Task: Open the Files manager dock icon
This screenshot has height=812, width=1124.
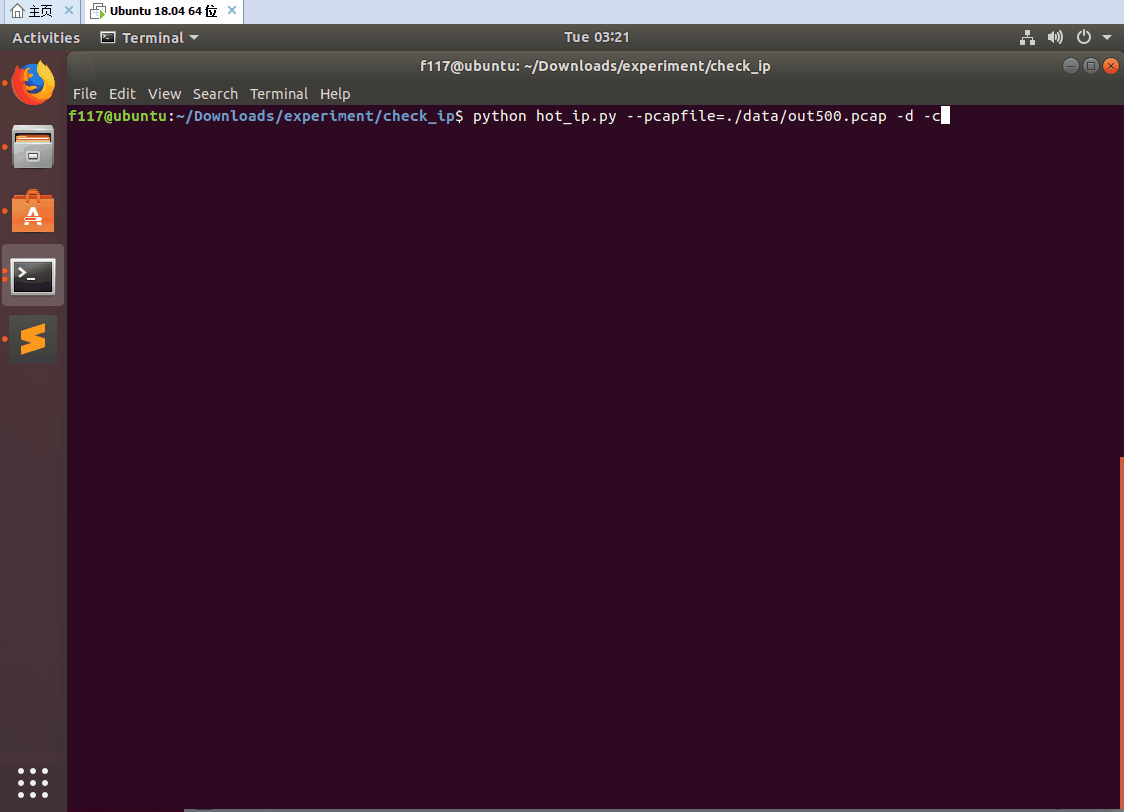Action: (33, 147)
